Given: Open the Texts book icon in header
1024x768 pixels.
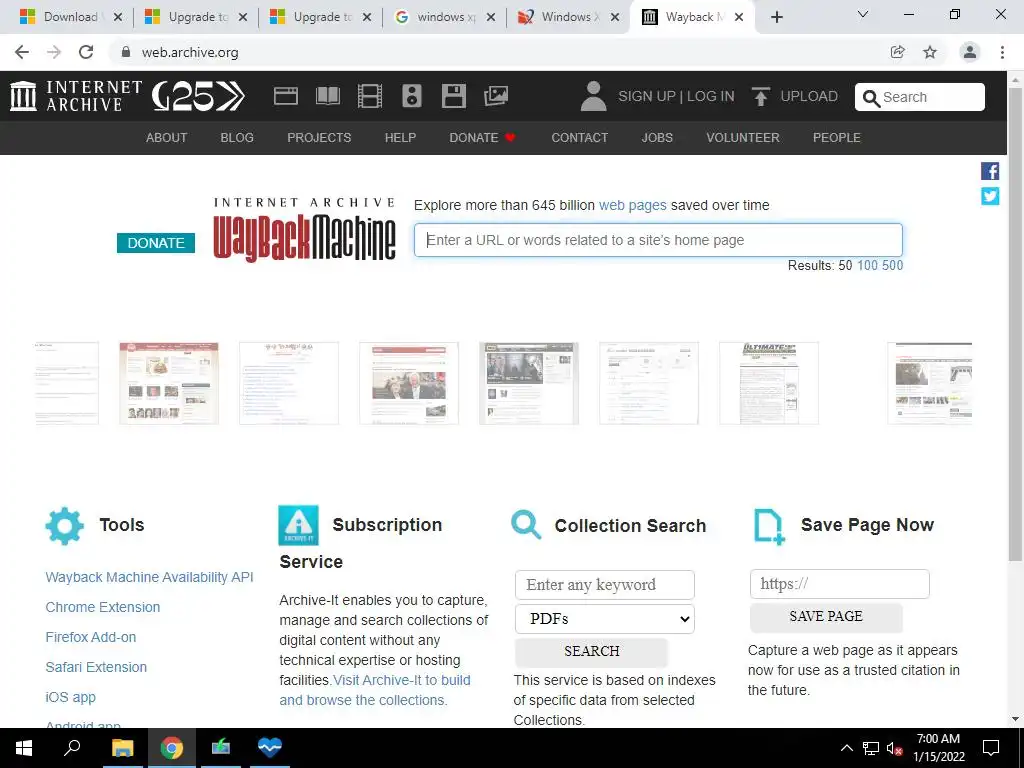Looking at the screenshot, I should (328, 96).
